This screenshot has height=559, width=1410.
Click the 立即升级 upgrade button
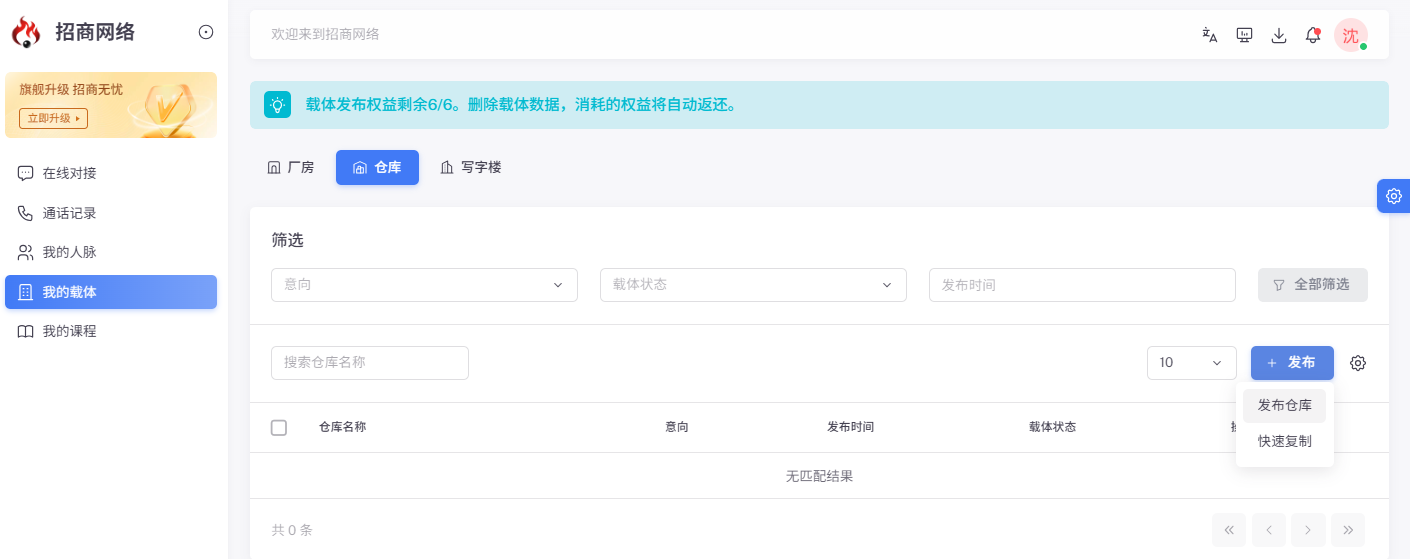click(x=54, y=118)
